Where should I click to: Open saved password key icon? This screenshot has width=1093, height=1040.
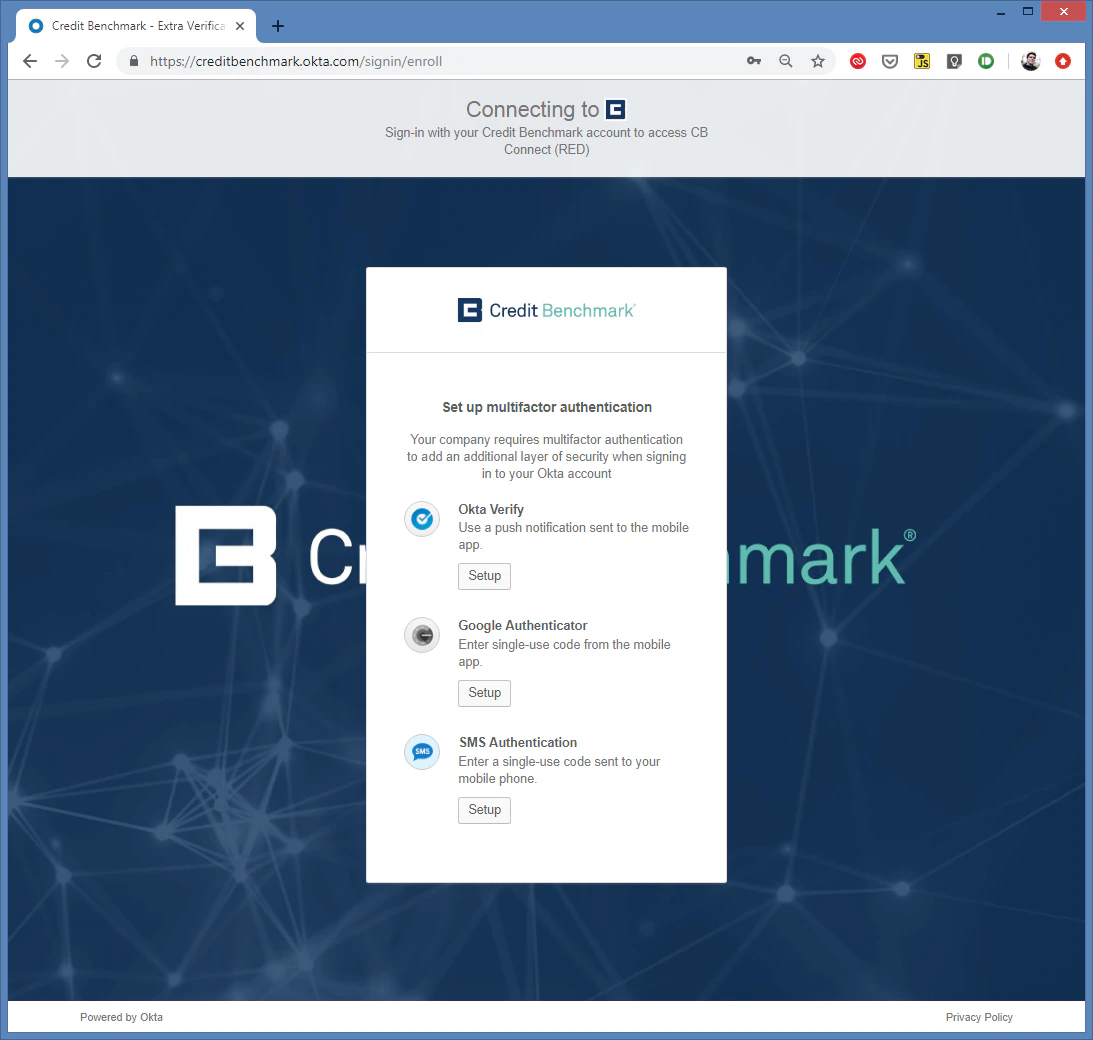pos(754,61)
